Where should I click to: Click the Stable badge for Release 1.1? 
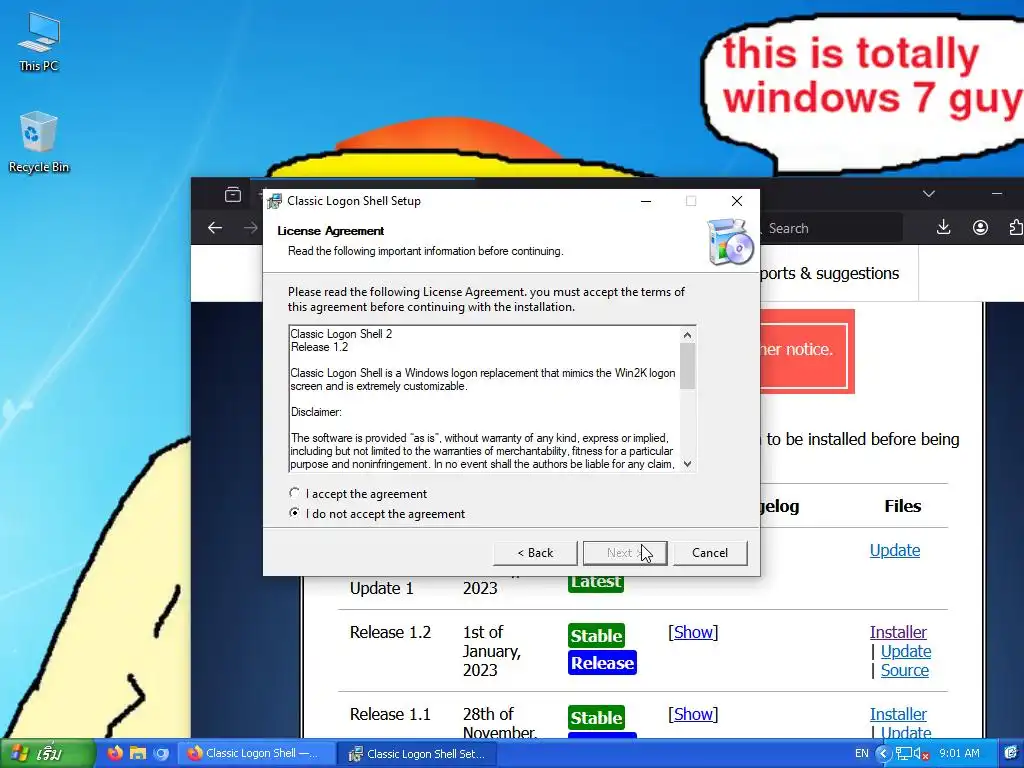[596, 717]
